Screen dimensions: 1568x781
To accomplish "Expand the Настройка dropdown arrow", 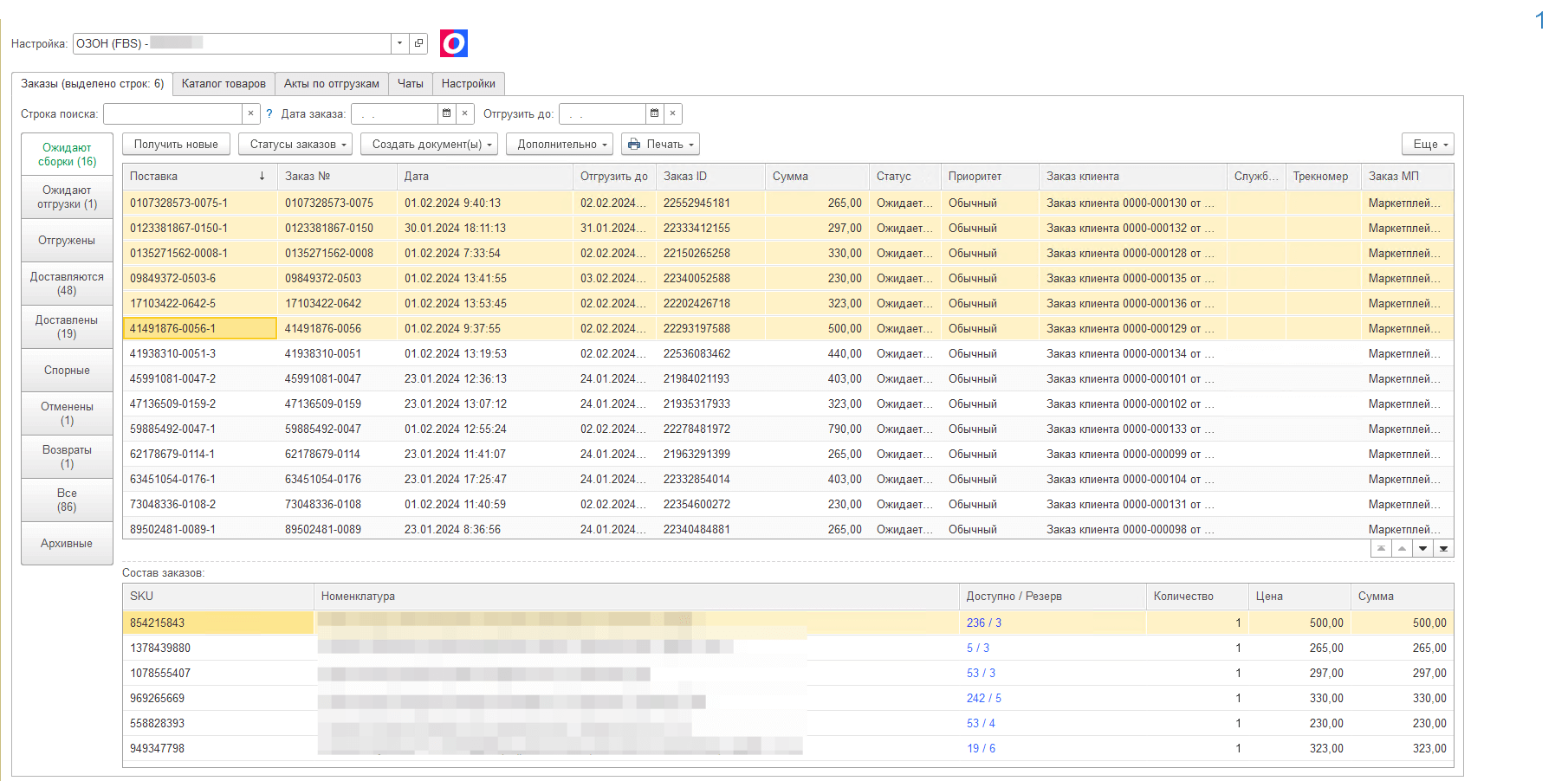I will point(399,43).
